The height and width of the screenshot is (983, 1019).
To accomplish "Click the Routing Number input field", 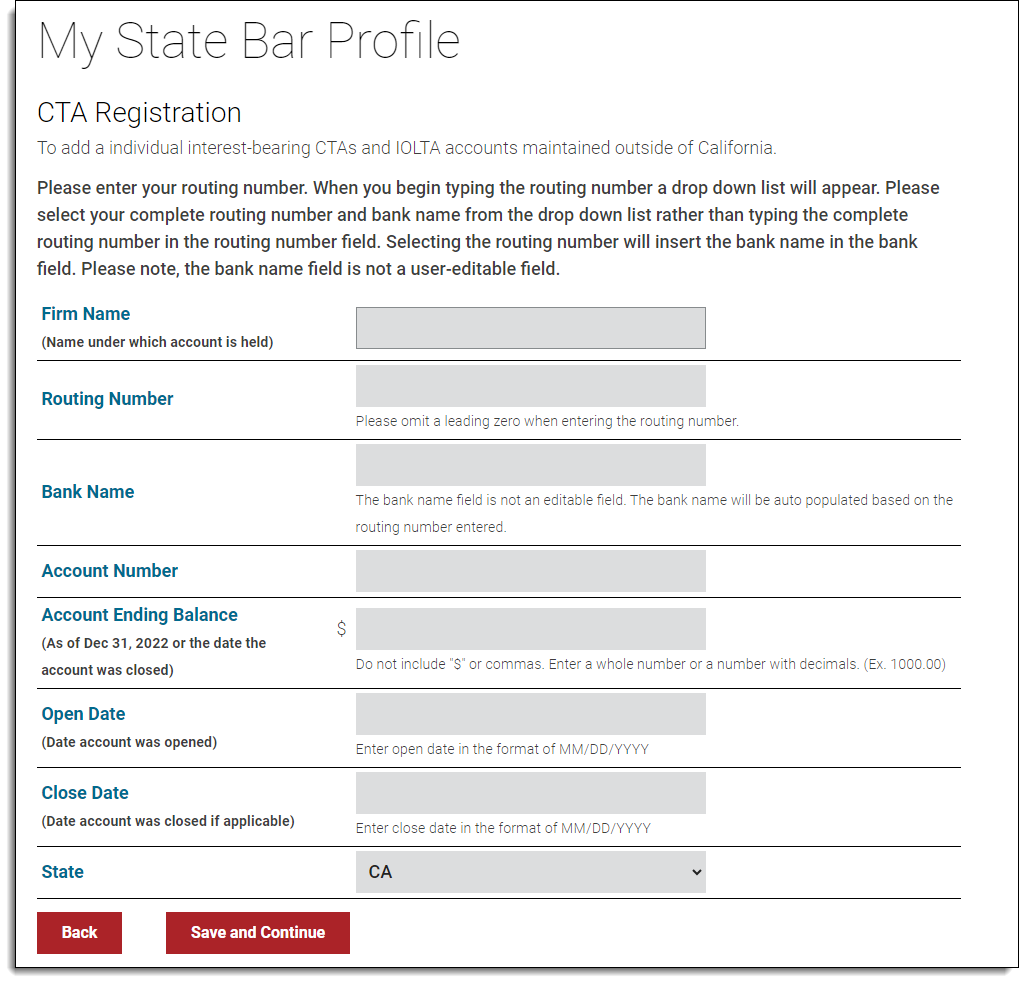I will point(530,386).
